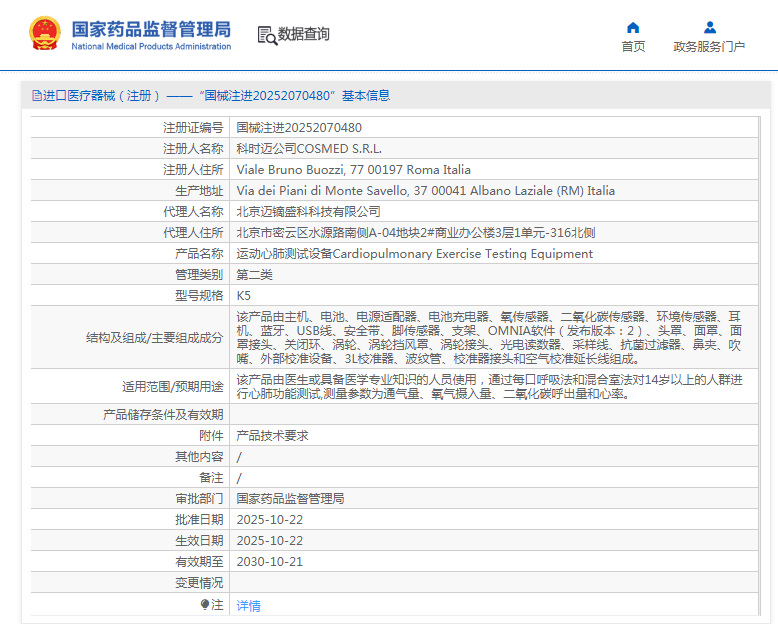Click the 适用范围 intended use paragraph
The width and height of the screenshot is (778, 624).
pyautogui.click(x=489, y=386)
